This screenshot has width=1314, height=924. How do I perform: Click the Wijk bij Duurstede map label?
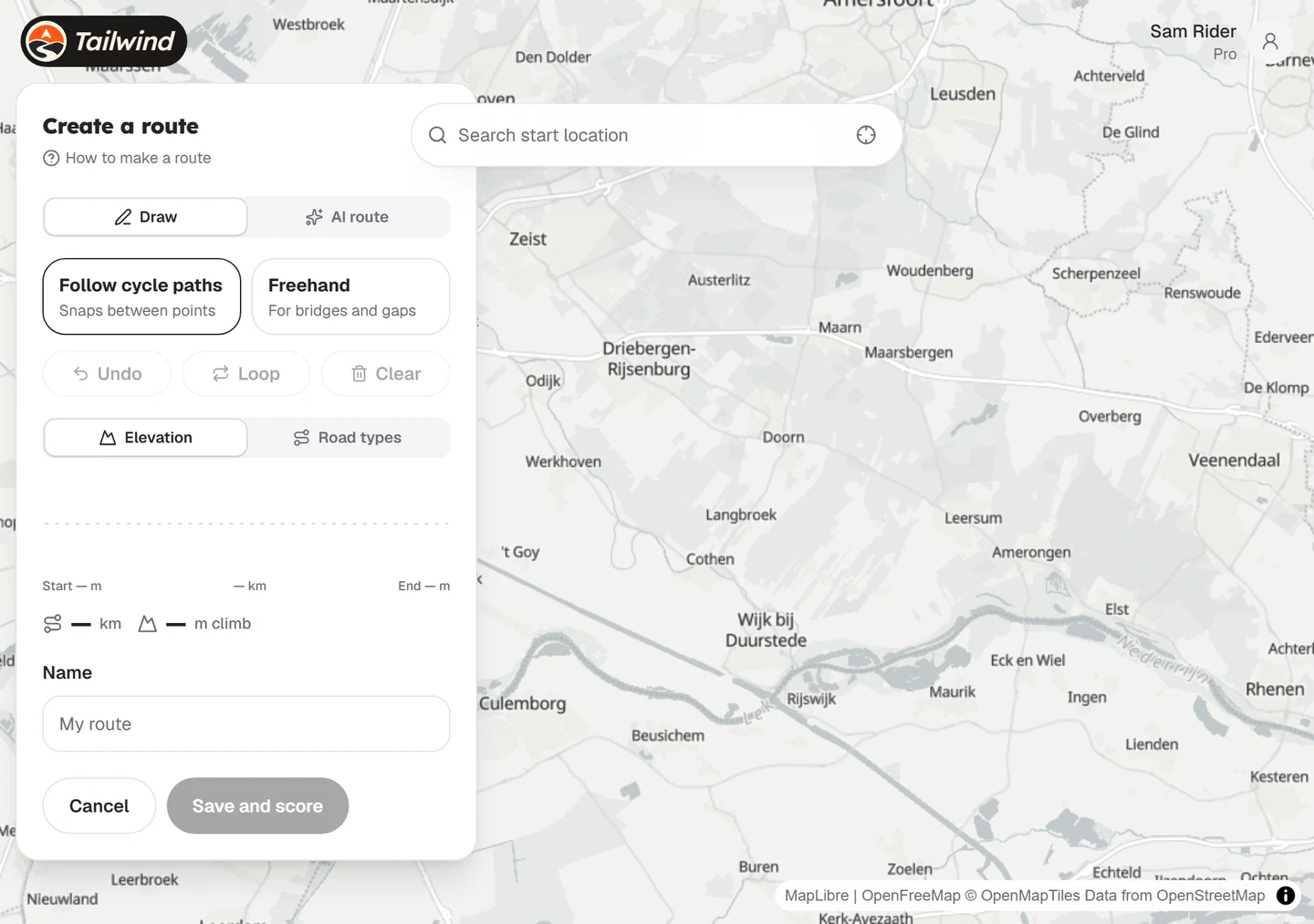tap(766, 630)
